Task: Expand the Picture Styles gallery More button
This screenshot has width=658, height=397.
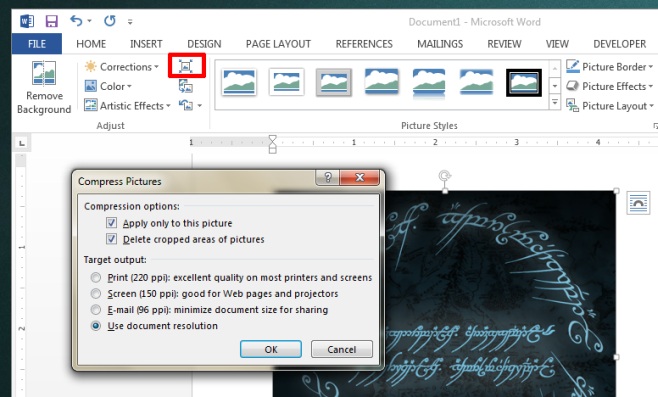Action: (x=555, y=102)
